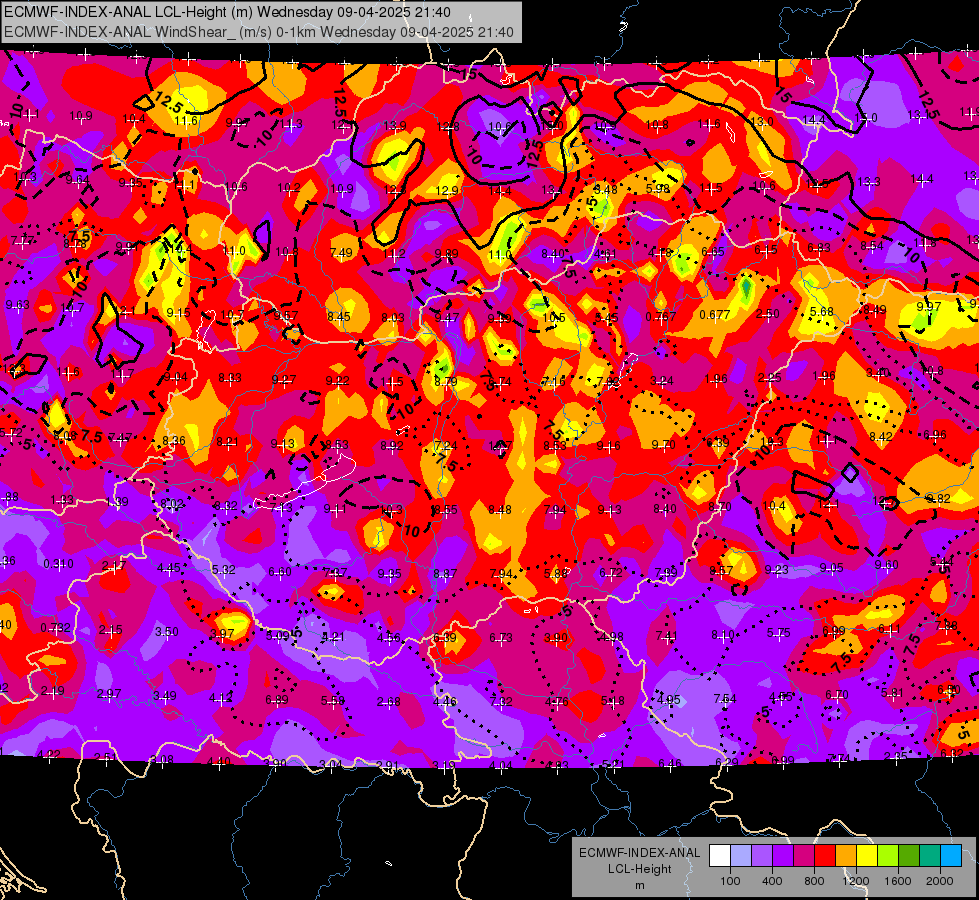Click the grid value '7.49'
Screen dimensions: 979x900
pos(341,252)
